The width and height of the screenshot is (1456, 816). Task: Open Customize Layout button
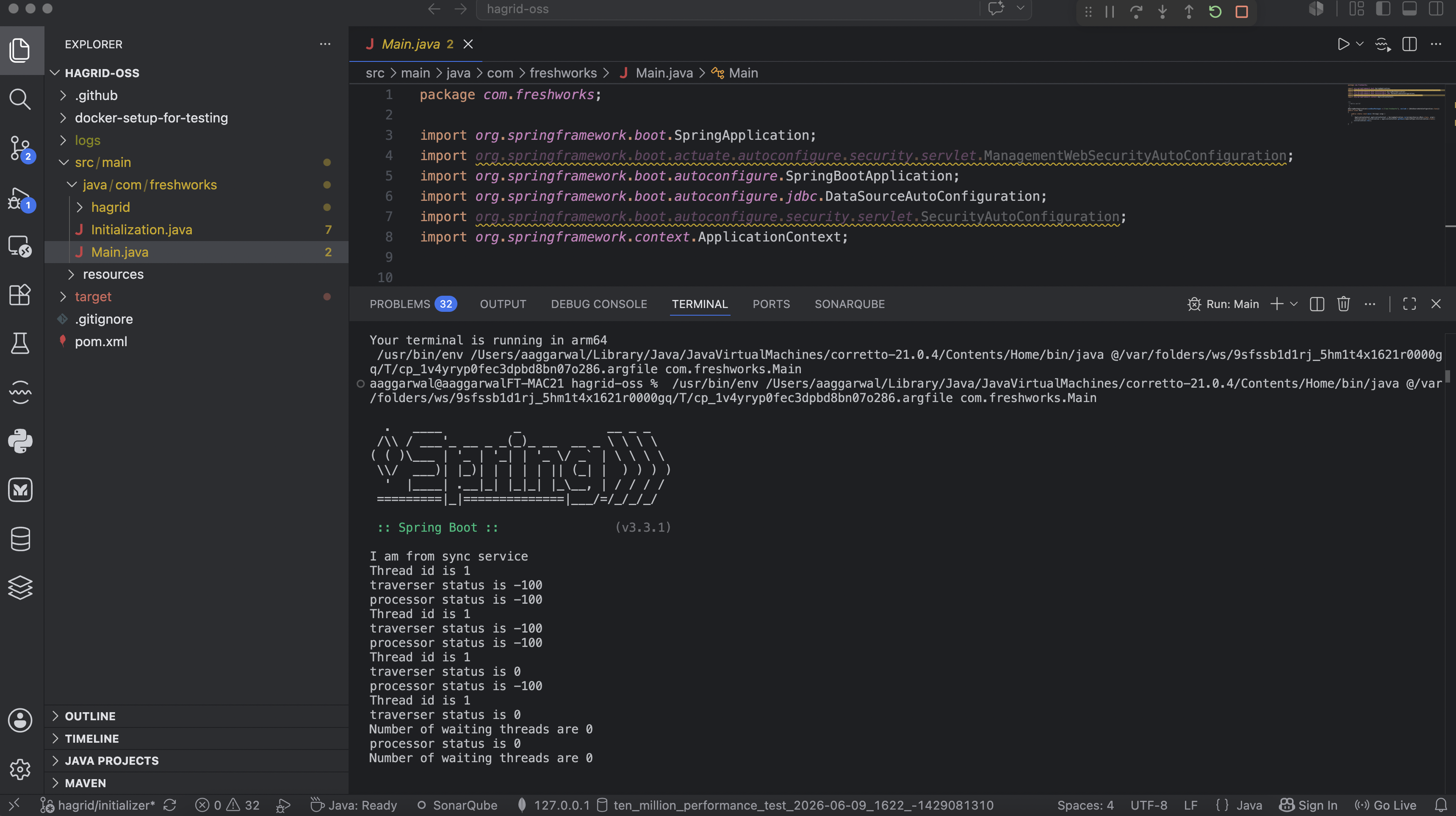tap(1357, 9)
